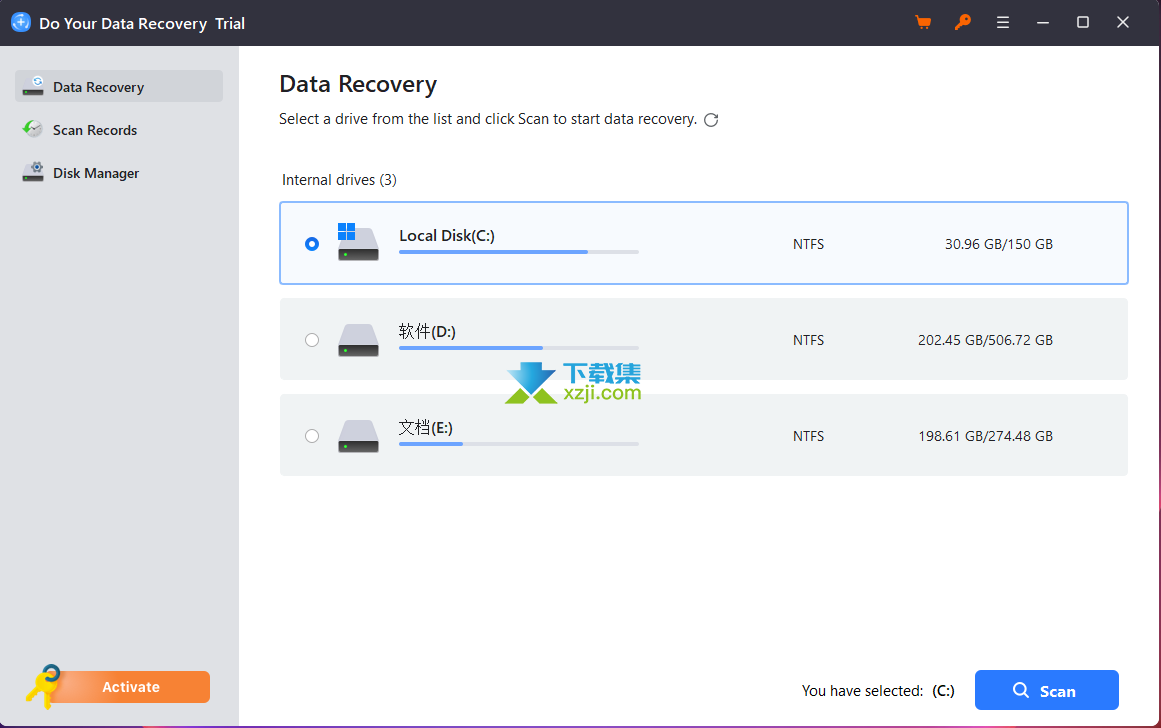Click the refresh drive list icon
The width and height of the screenshot is (1161, 728).
coord(711,120)
